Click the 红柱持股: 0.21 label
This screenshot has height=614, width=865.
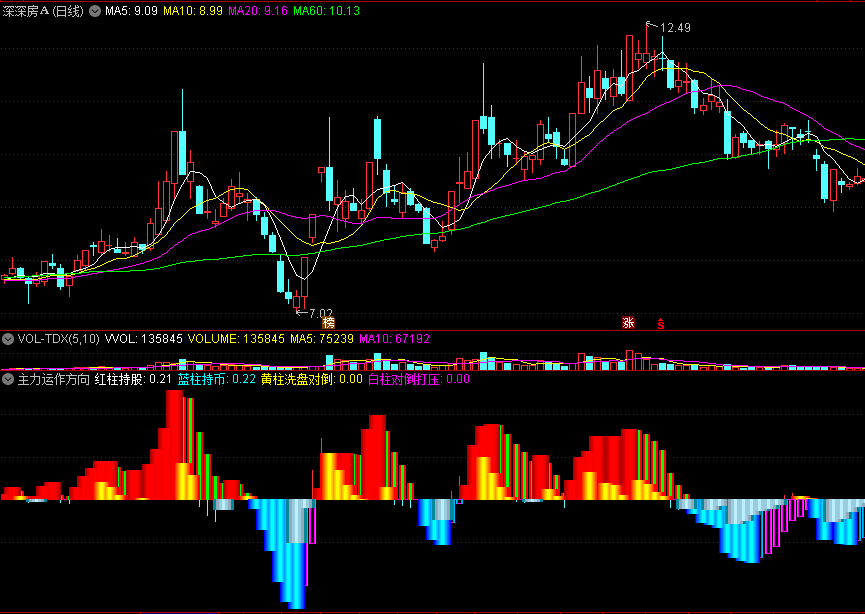pyautogui.click(x=133, y=380)
